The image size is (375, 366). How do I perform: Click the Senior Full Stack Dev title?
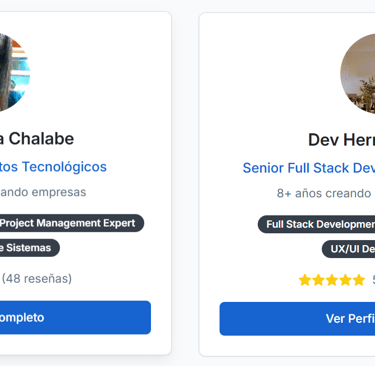tap(309, 168)
